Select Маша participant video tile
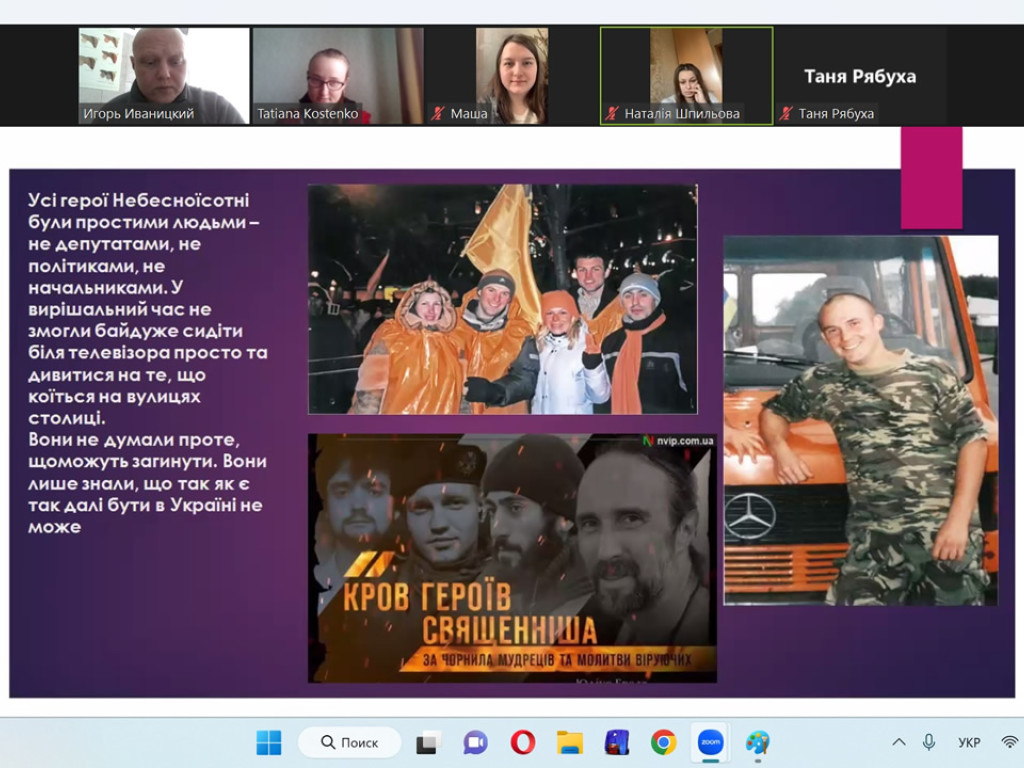 tap(512, 76)
